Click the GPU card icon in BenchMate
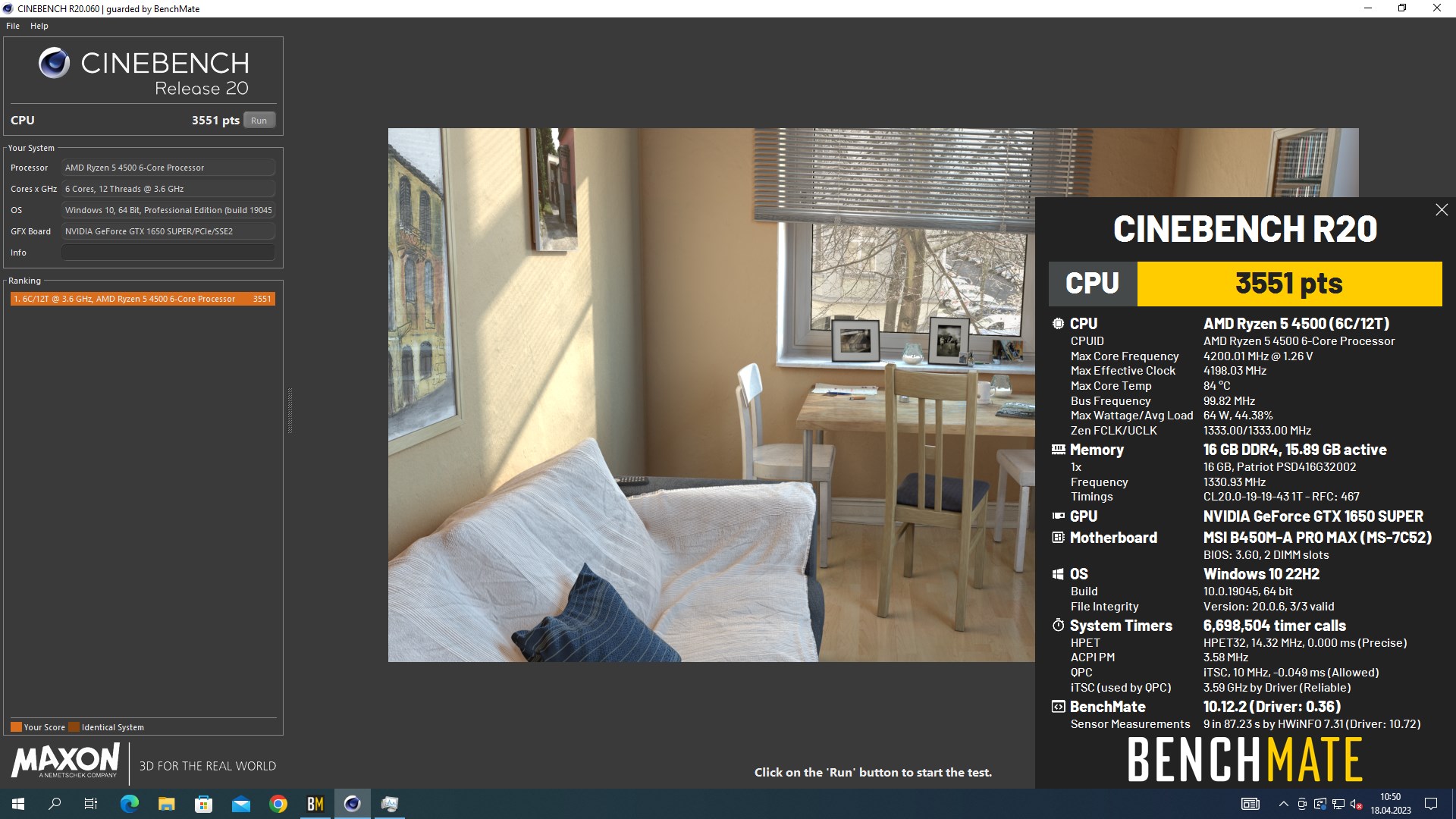The height and width of the screenshot is (819, 1456). 1058,516
